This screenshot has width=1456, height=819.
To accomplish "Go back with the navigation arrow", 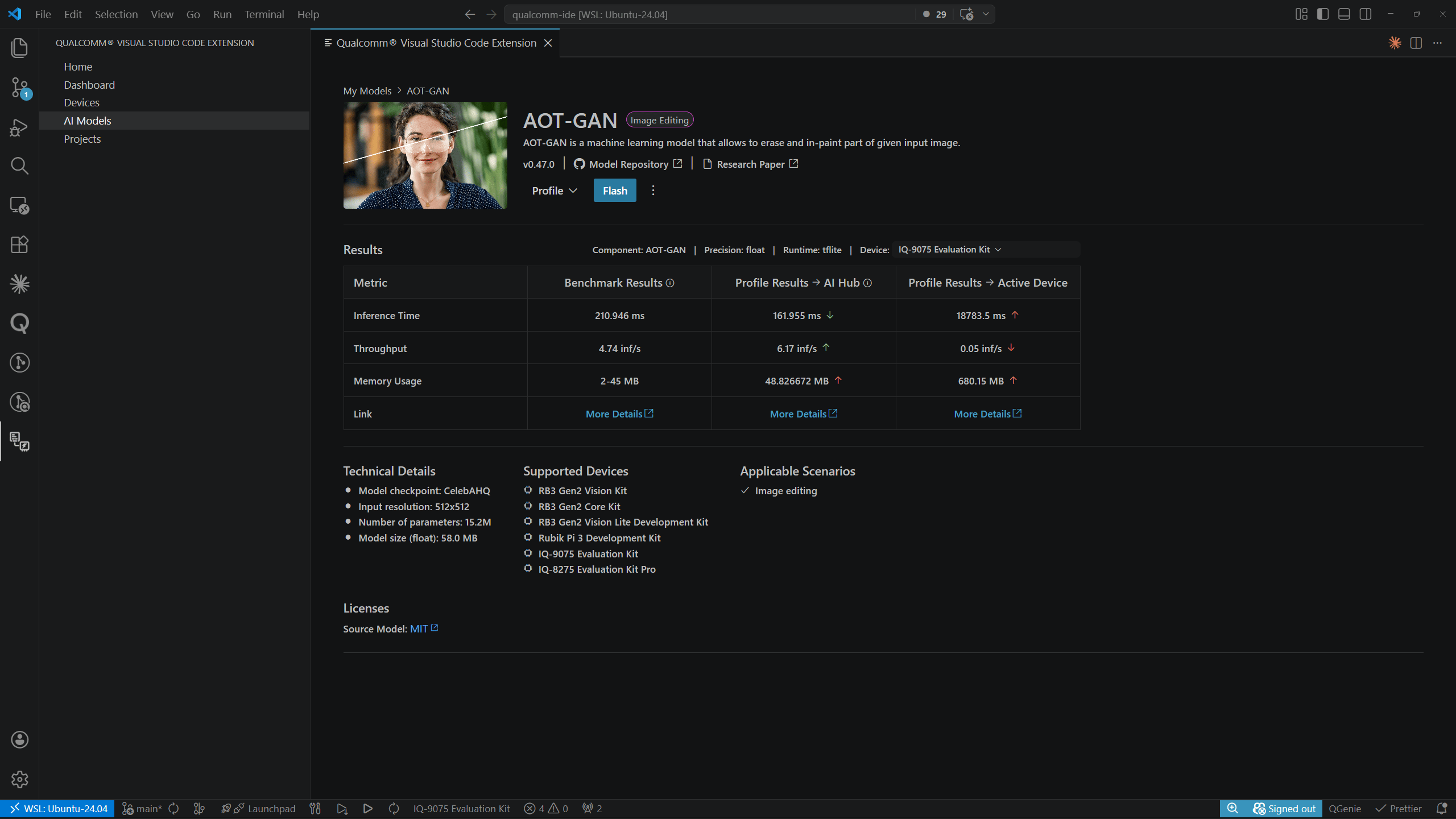I will [x=470, y=14].
